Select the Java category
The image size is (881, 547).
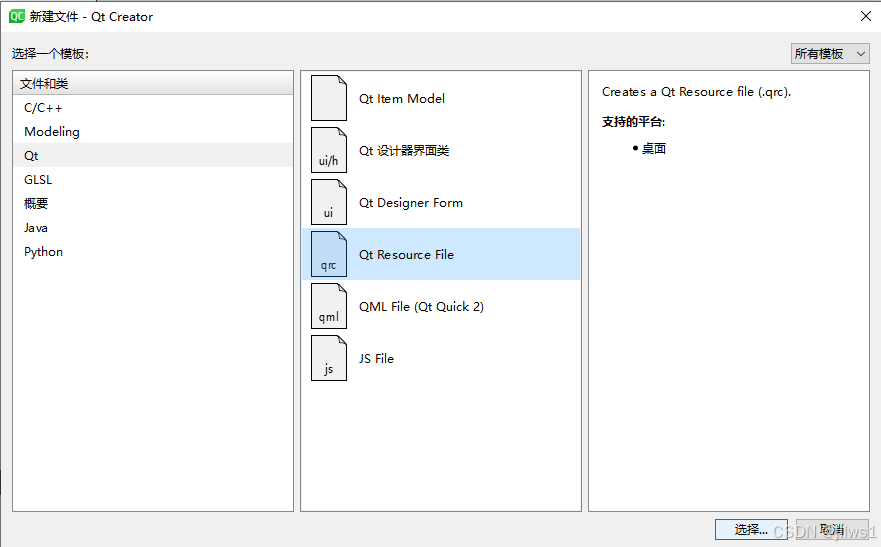click(153, 227)
